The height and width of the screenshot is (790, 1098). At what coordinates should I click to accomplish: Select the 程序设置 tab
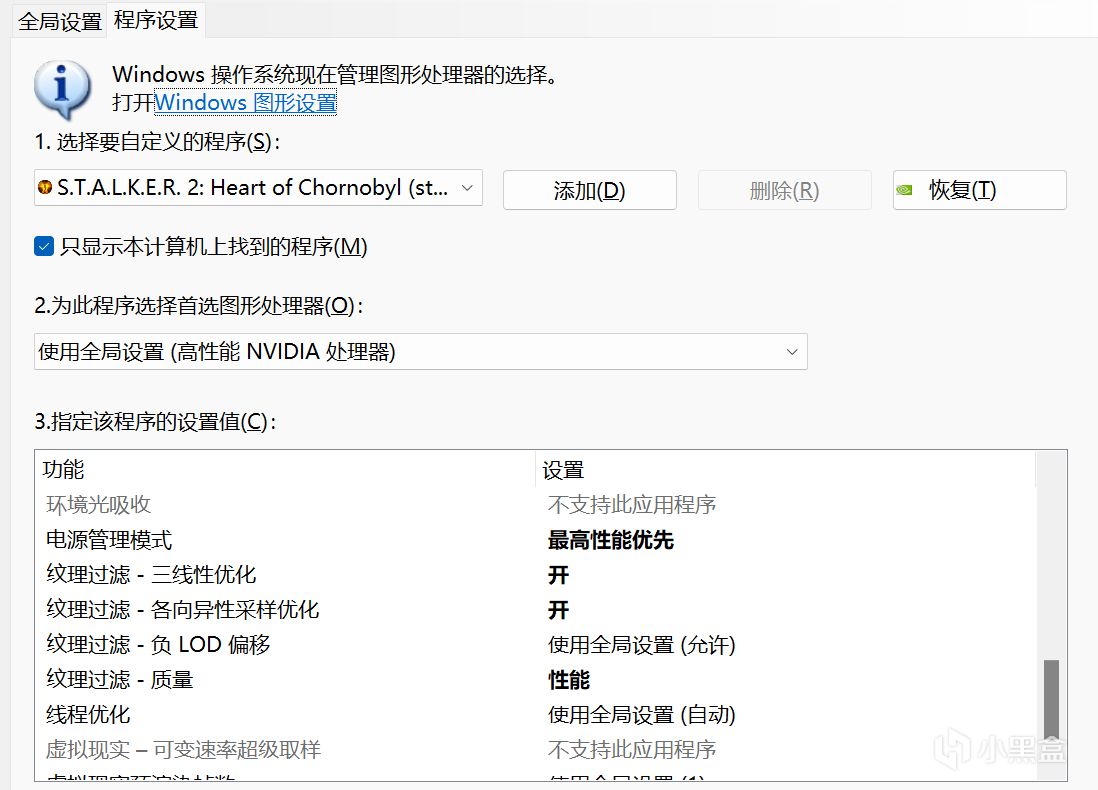click(156, 19)
